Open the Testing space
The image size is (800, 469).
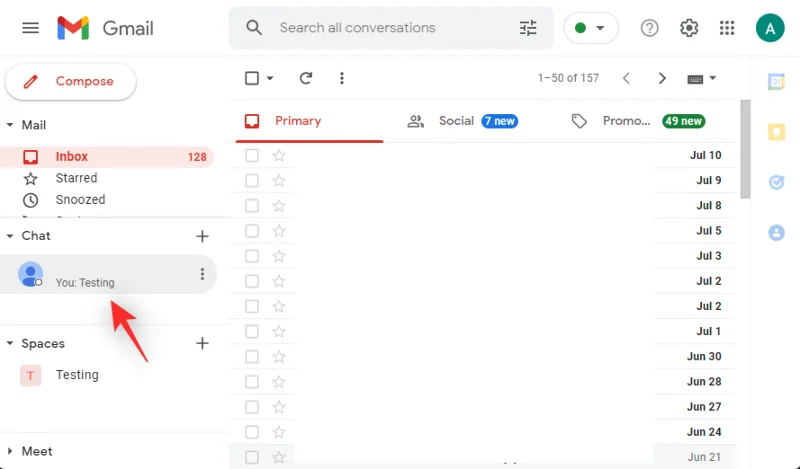point(77,375)
